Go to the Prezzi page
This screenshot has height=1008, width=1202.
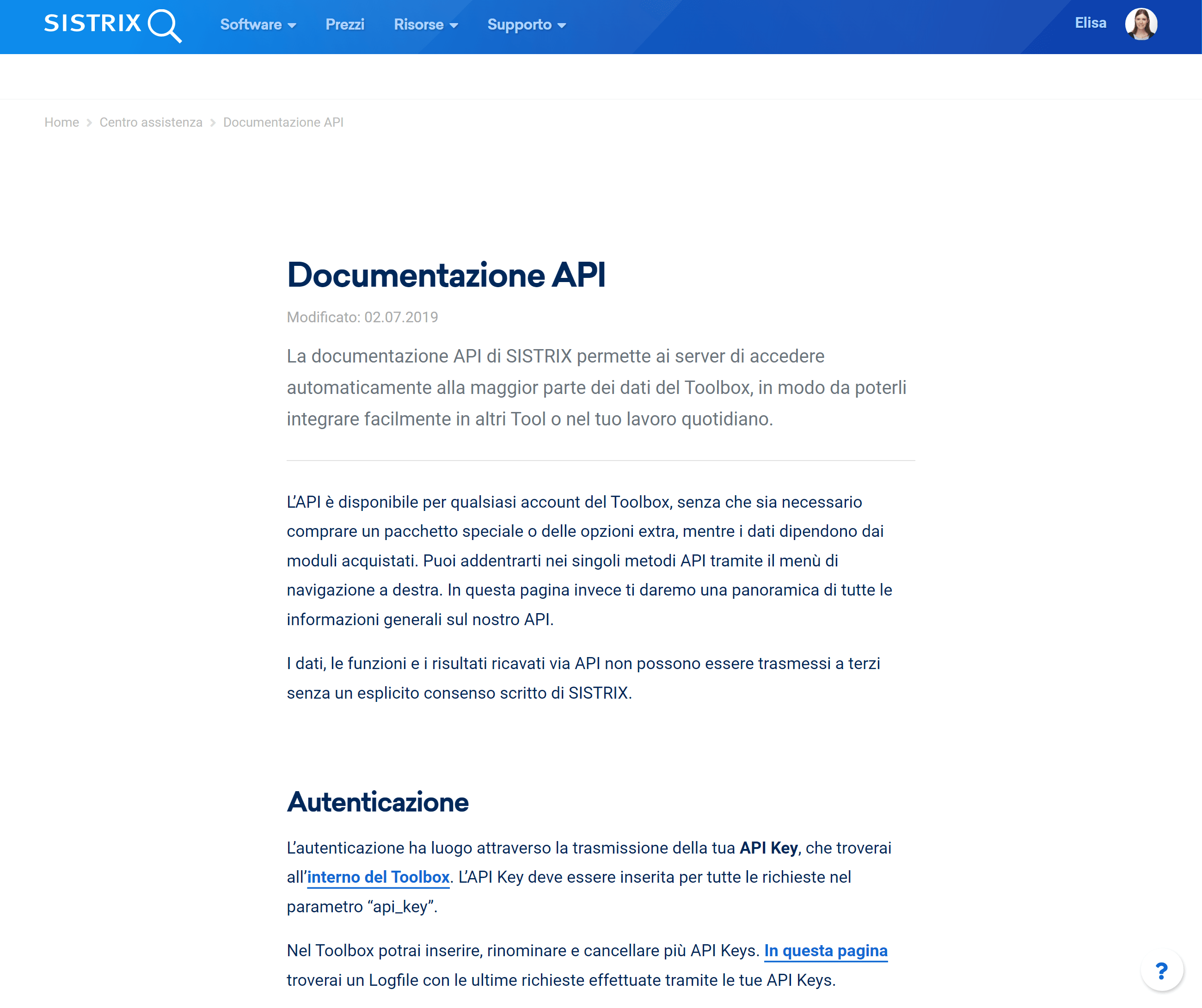[x=344, y=25]
